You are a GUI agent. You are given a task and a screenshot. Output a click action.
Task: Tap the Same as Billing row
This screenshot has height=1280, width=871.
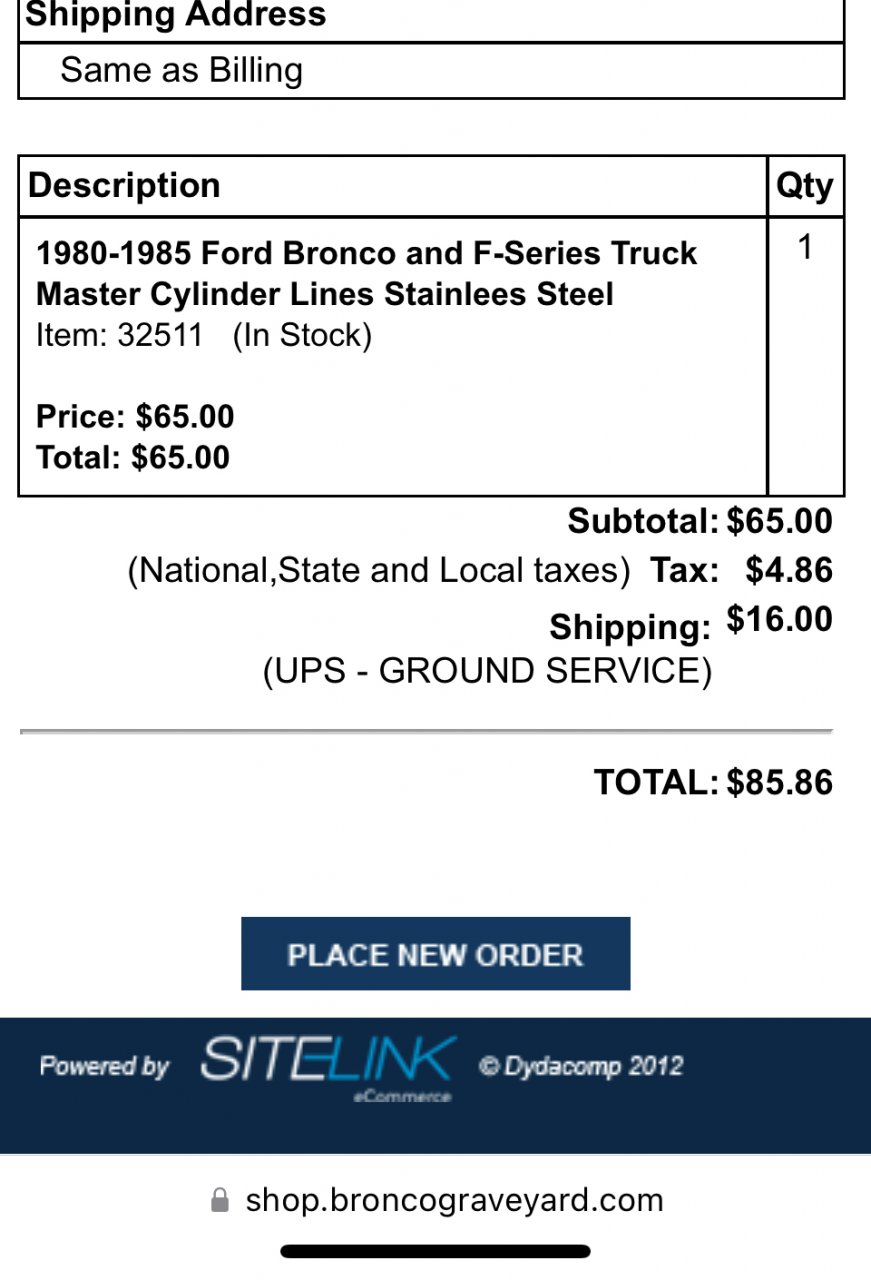pos(181,70)
